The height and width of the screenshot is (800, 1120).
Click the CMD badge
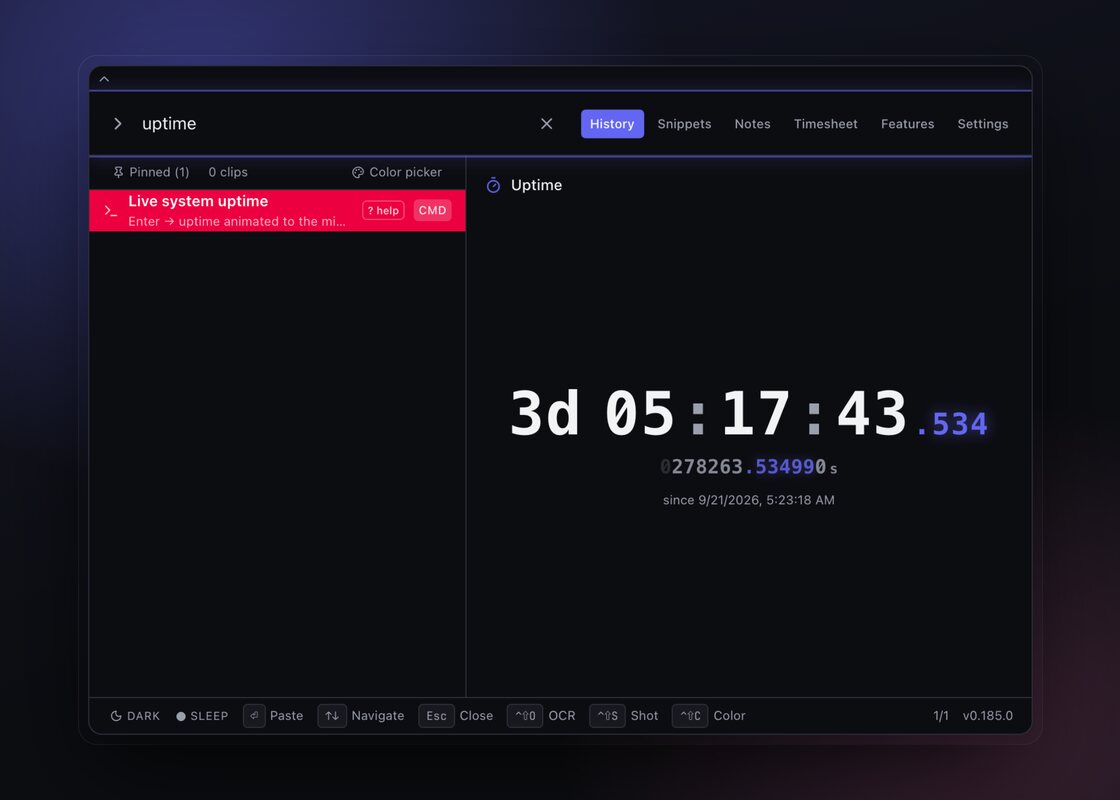432,211
